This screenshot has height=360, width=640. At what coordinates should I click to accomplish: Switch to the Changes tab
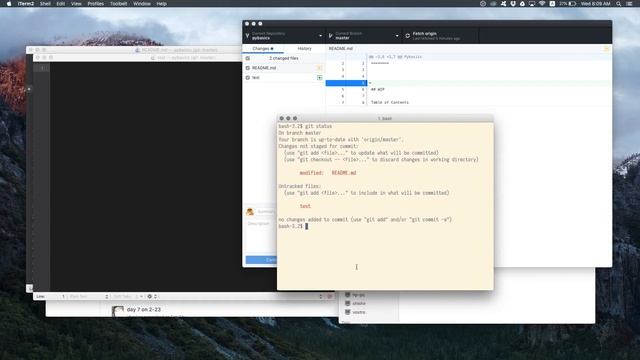263,49
